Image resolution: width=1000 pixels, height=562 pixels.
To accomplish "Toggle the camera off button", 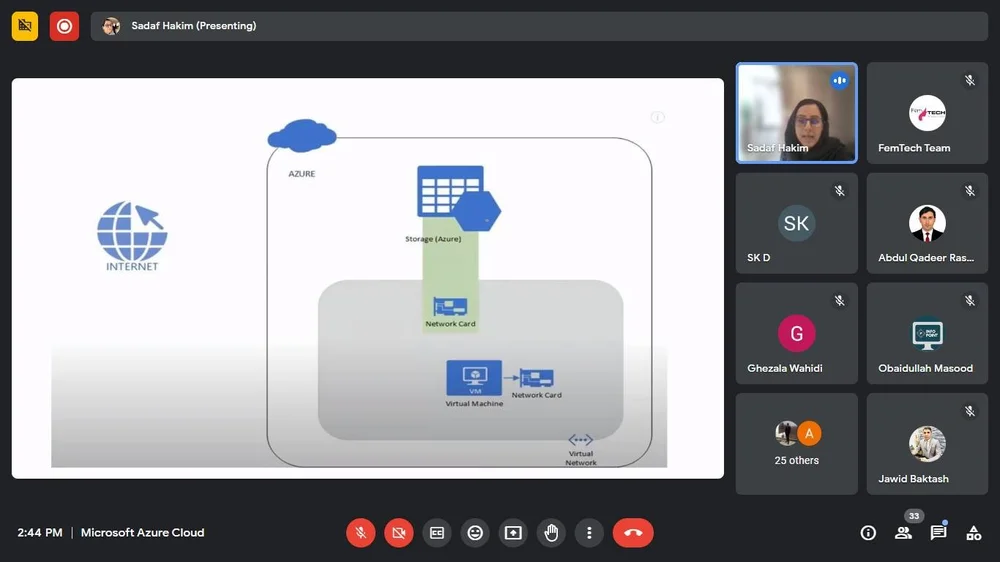I will click(399, 533).
